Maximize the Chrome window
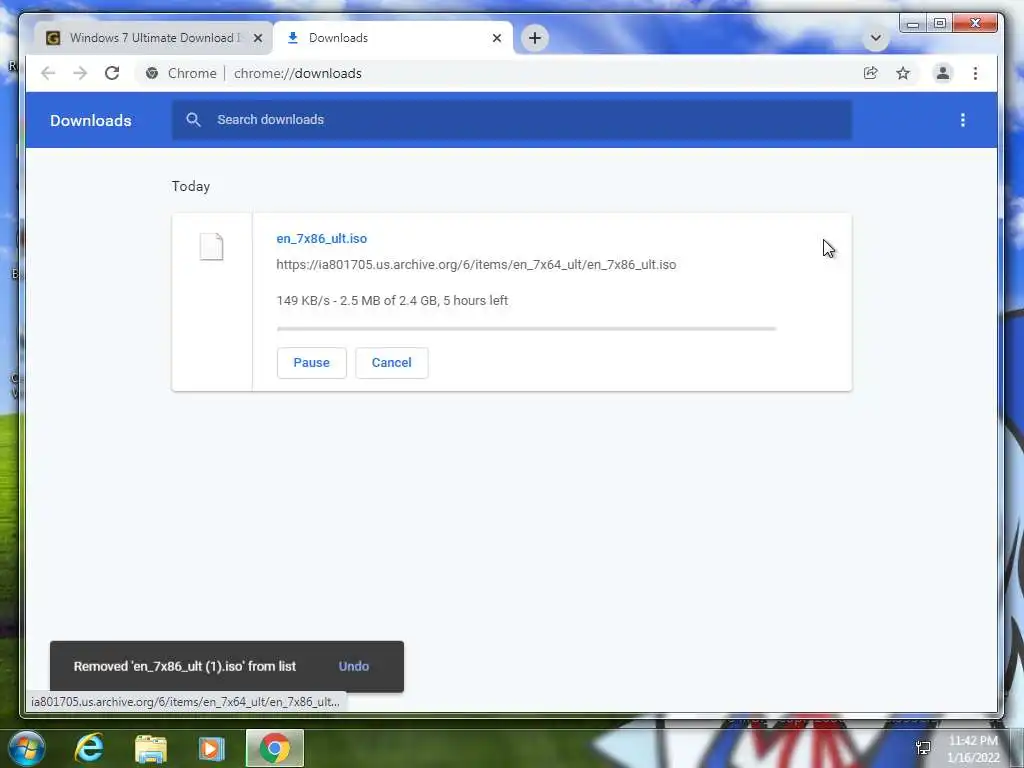 [x=940, y=24]
